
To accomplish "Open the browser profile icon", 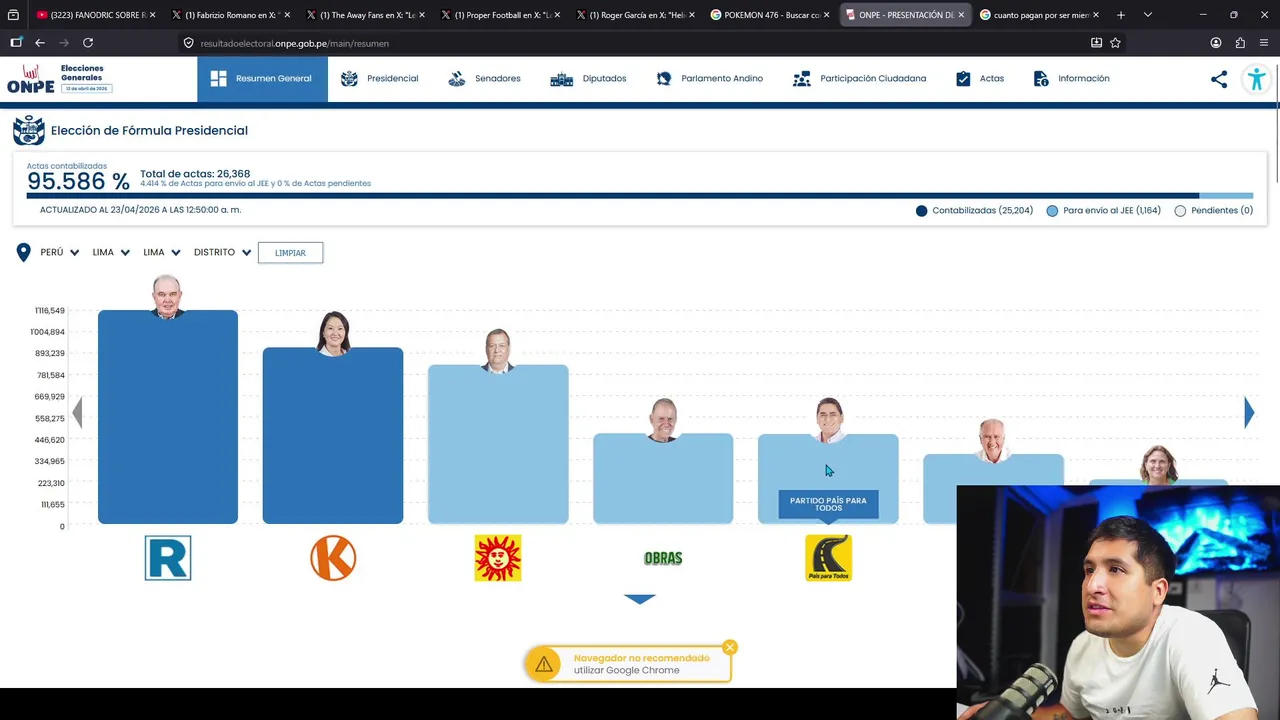I will pyautogui.click(x=1216, y=43).
